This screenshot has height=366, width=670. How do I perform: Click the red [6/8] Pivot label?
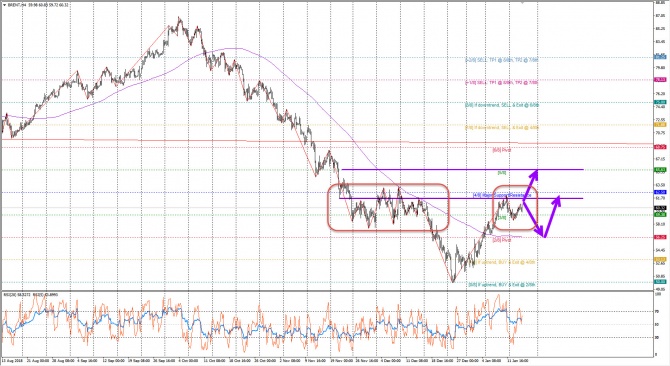tap(502, 150)
